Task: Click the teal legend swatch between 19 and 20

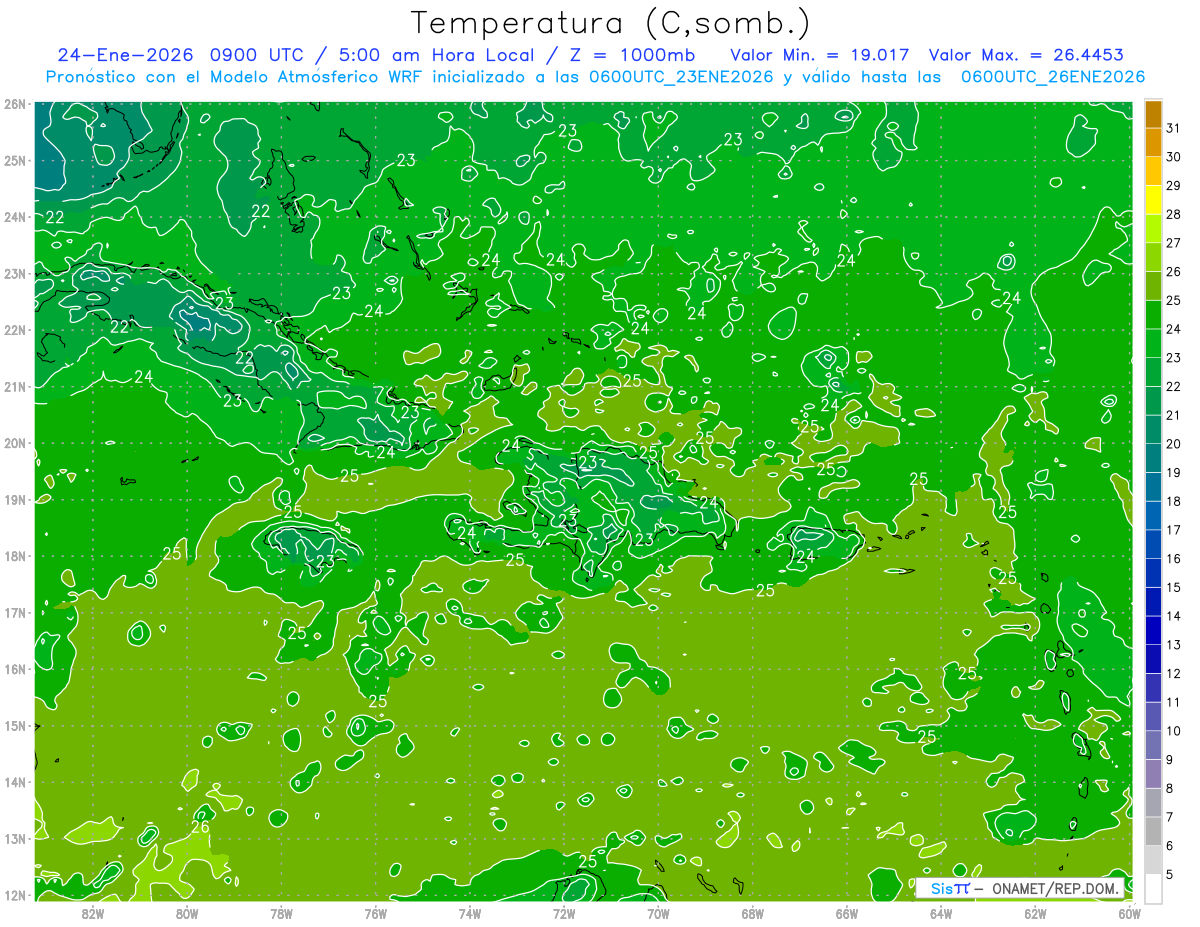Action: [1153, 458]
